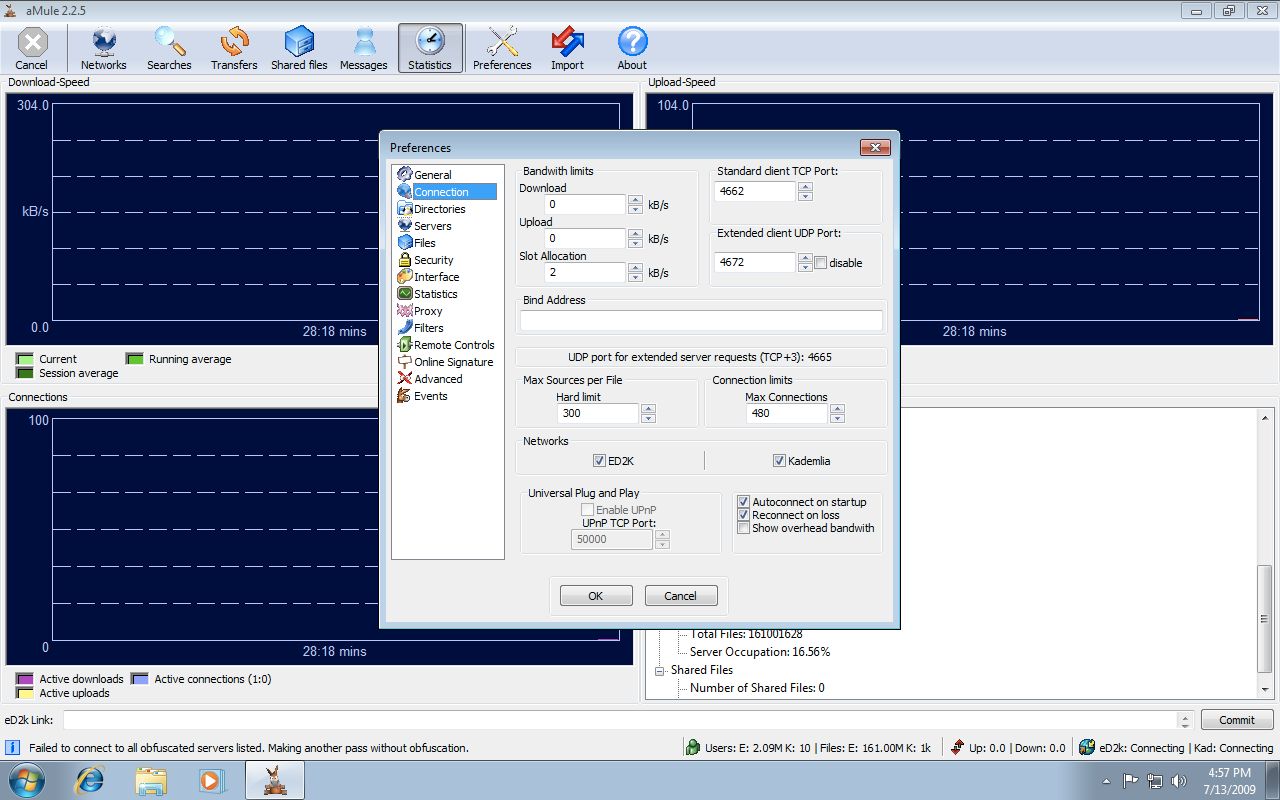
Task: Uncheck the ED2K network checkbox
Action: pyautogui.click(x=599, y=461)
